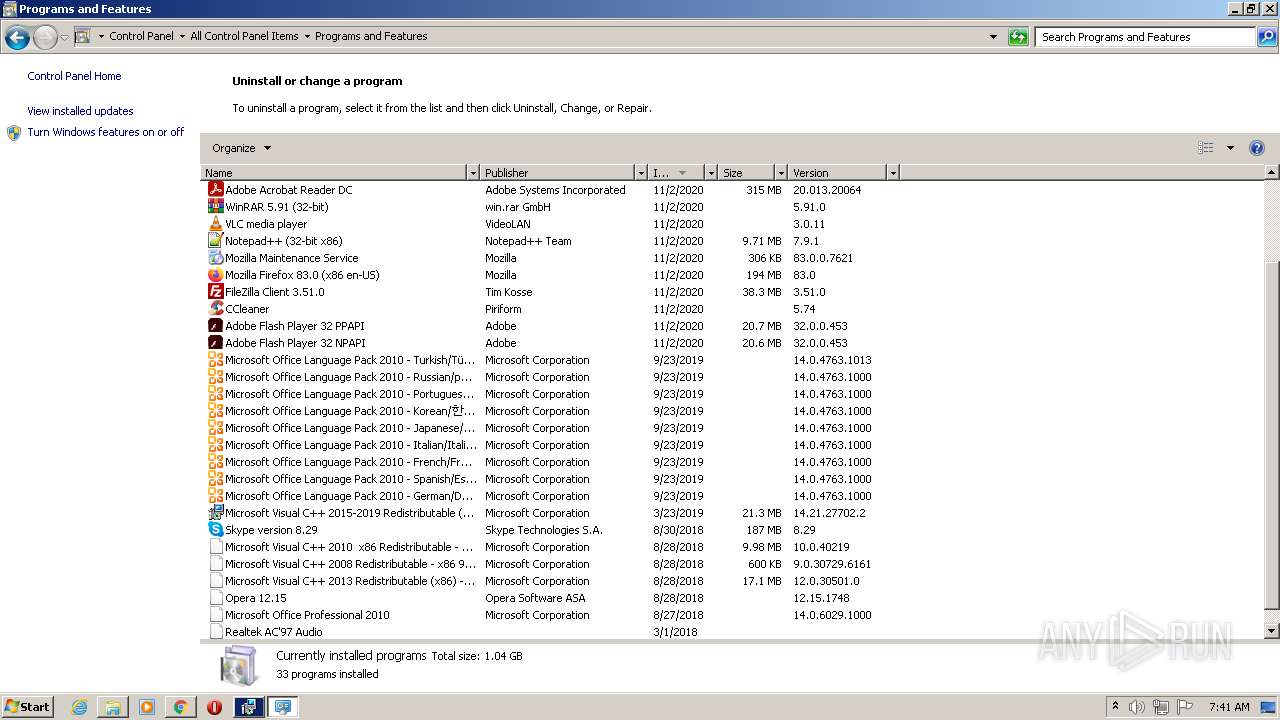
Task: Click the Forward navigation arrow
Action: click(x=45, y=38)
